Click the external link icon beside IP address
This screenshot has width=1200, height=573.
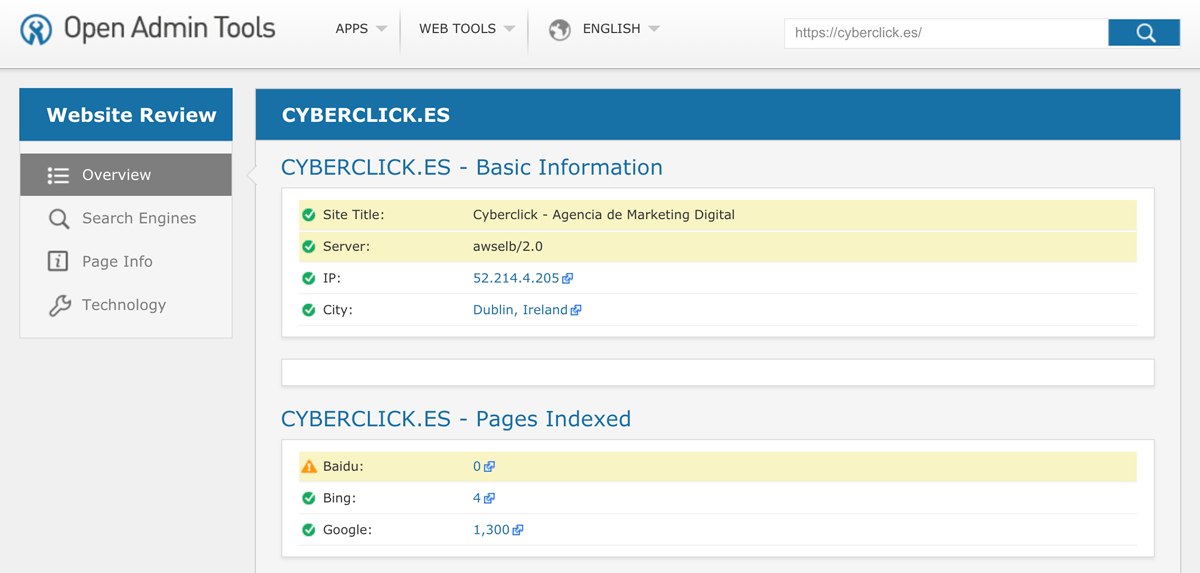568,279
